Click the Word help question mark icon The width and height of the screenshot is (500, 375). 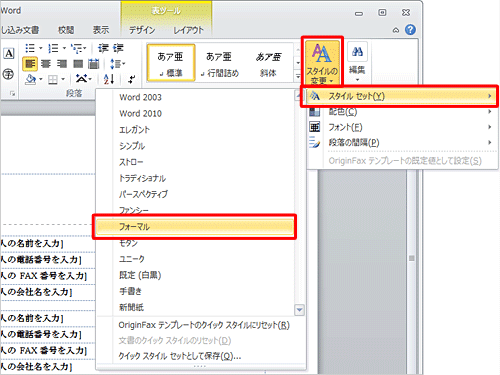(x=410, y=30)
